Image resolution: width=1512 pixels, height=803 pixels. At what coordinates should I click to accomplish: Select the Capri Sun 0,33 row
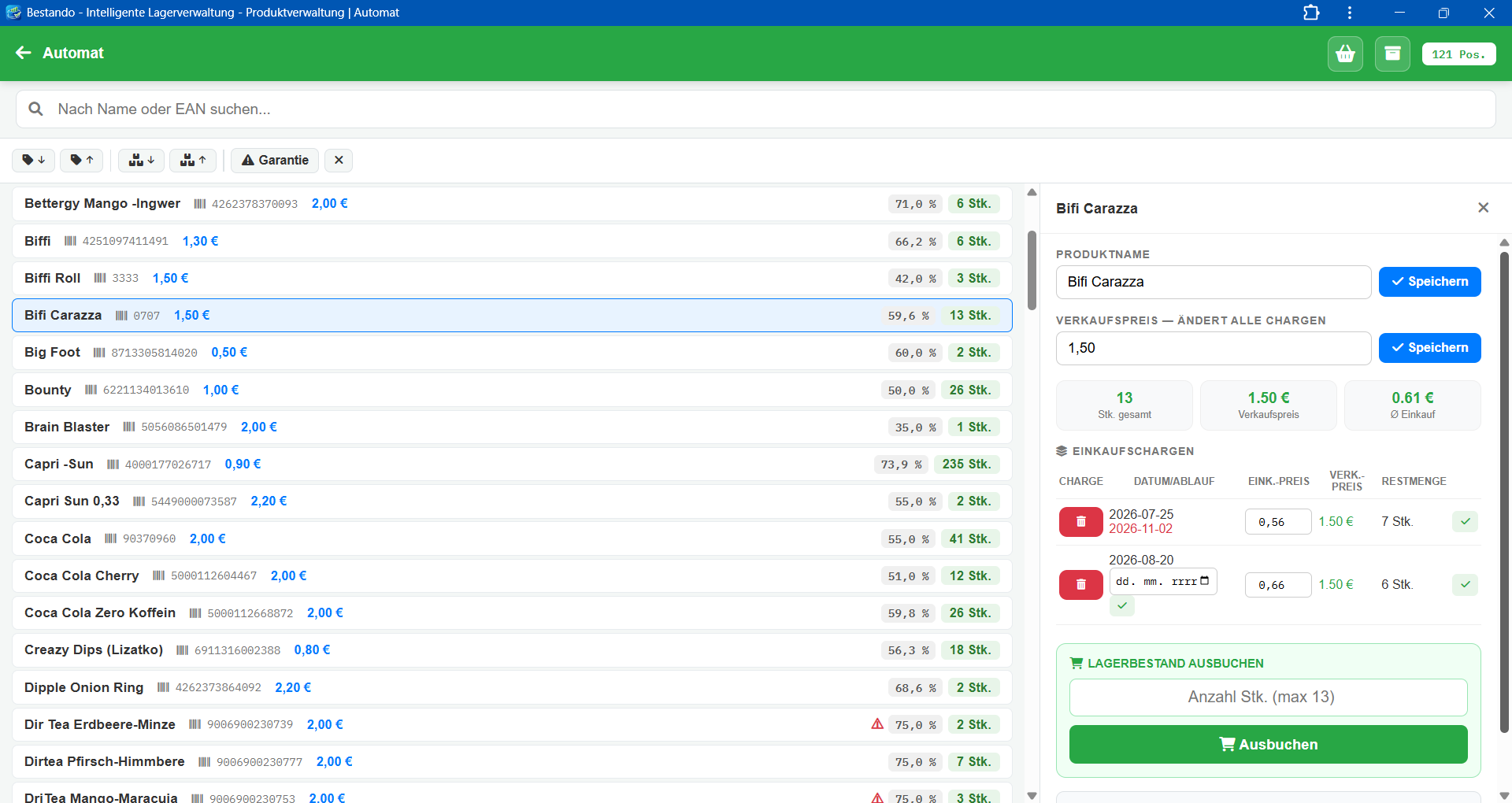(512, 501)
